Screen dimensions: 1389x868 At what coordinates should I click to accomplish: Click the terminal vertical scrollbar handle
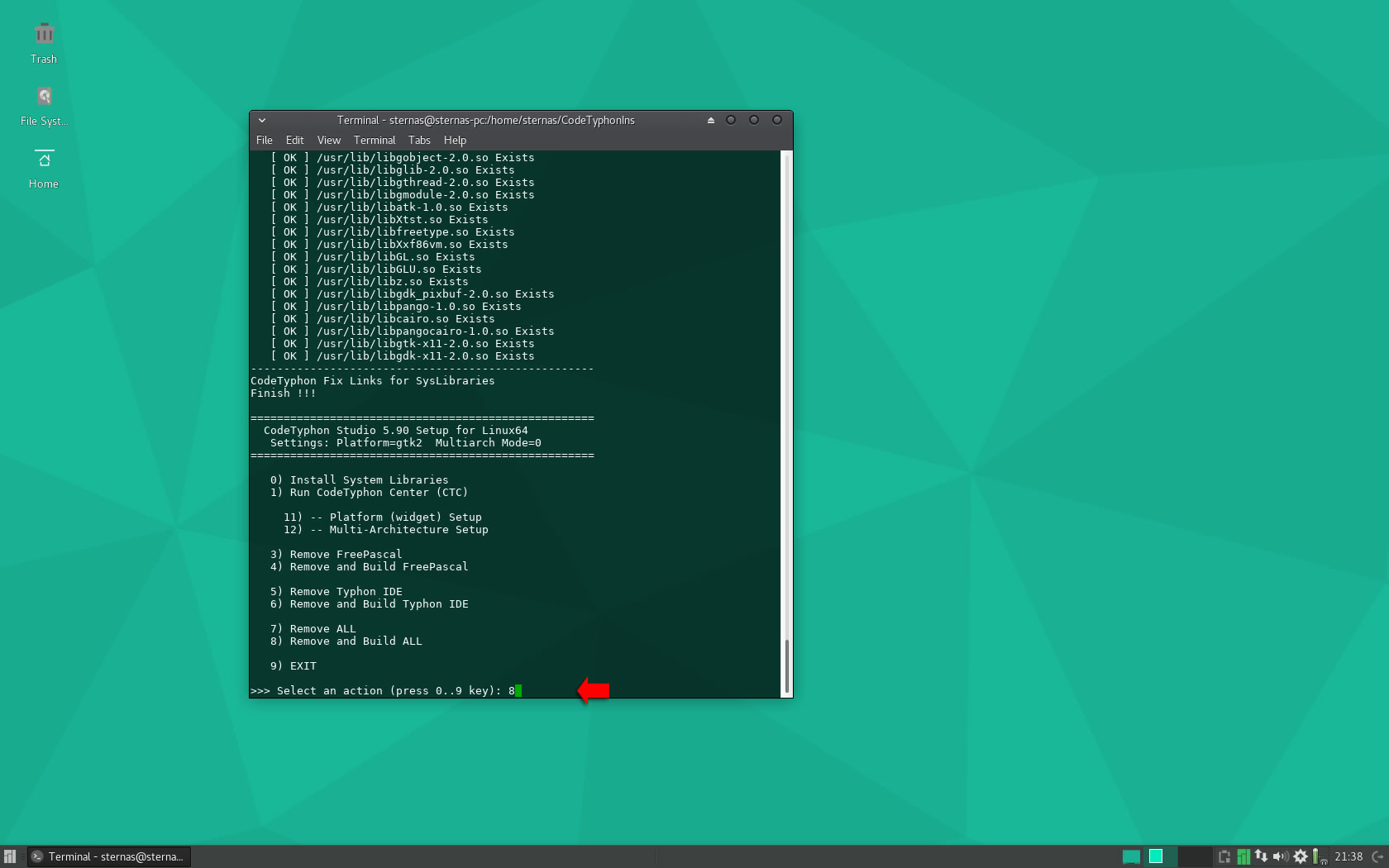pos(787,666)
